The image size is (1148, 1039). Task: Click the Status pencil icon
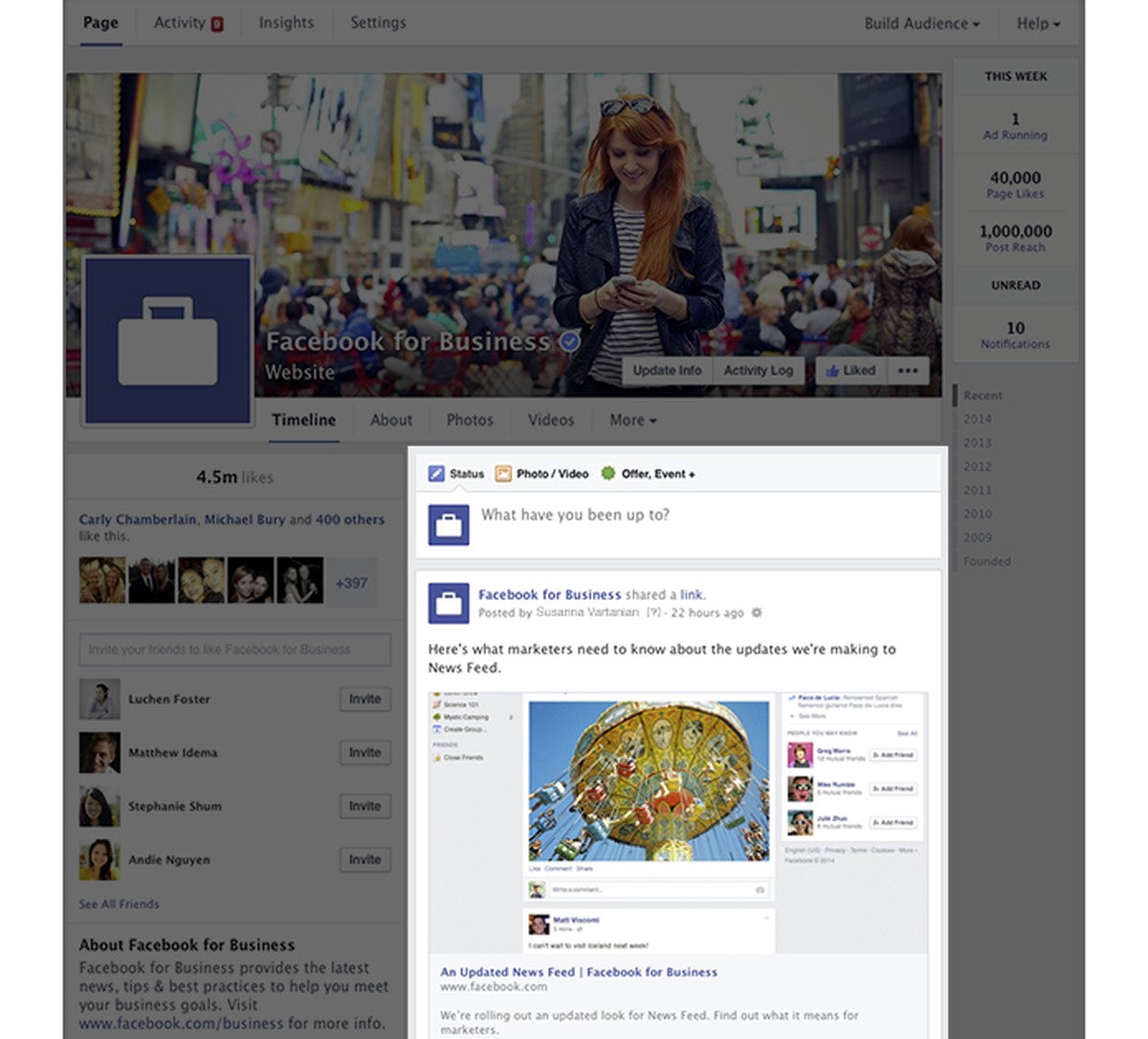pyautogui.click(x=436, y=474)
